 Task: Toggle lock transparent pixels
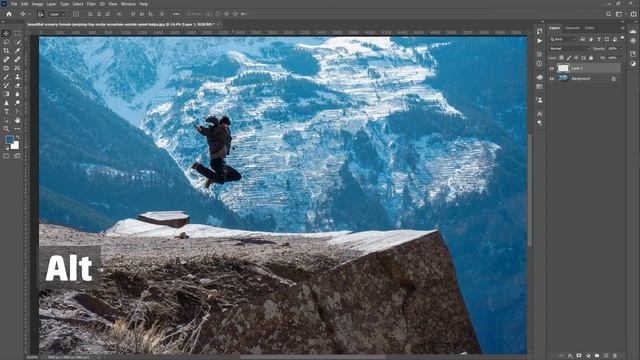(x=562, y=58)
